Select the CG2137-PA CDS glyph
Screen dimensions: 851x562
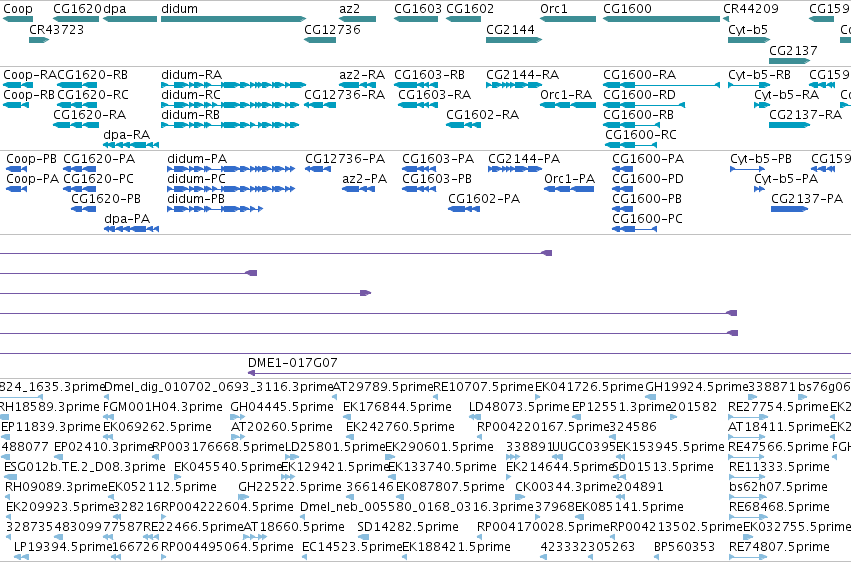(789, 209)
